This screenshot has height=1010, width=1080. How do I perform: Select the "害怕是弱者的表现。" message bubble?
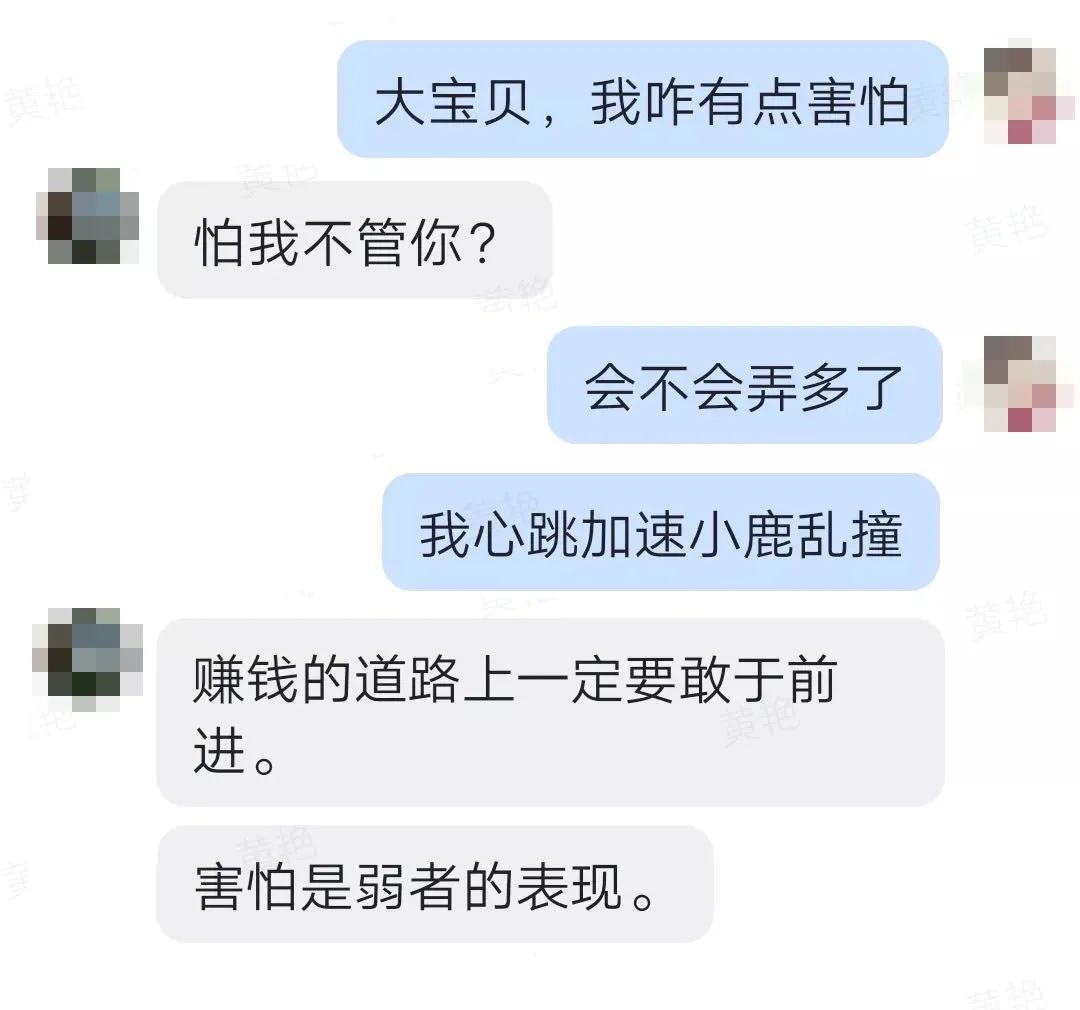pos(435,884)
